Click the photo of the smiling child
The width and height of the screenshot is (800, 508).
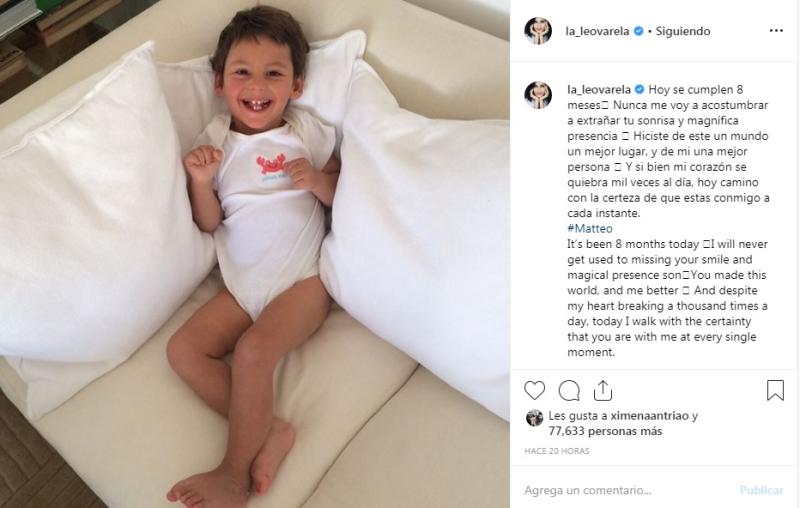255,254
